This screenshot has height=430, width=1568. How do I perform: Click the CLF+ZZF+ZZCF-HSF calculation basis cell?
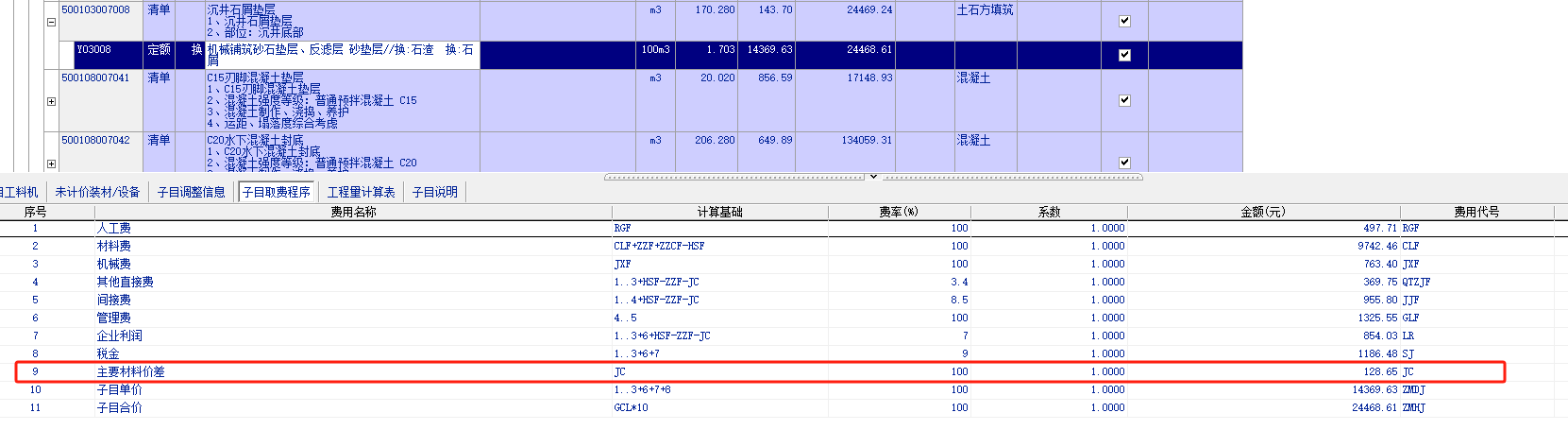coord(720,246)
